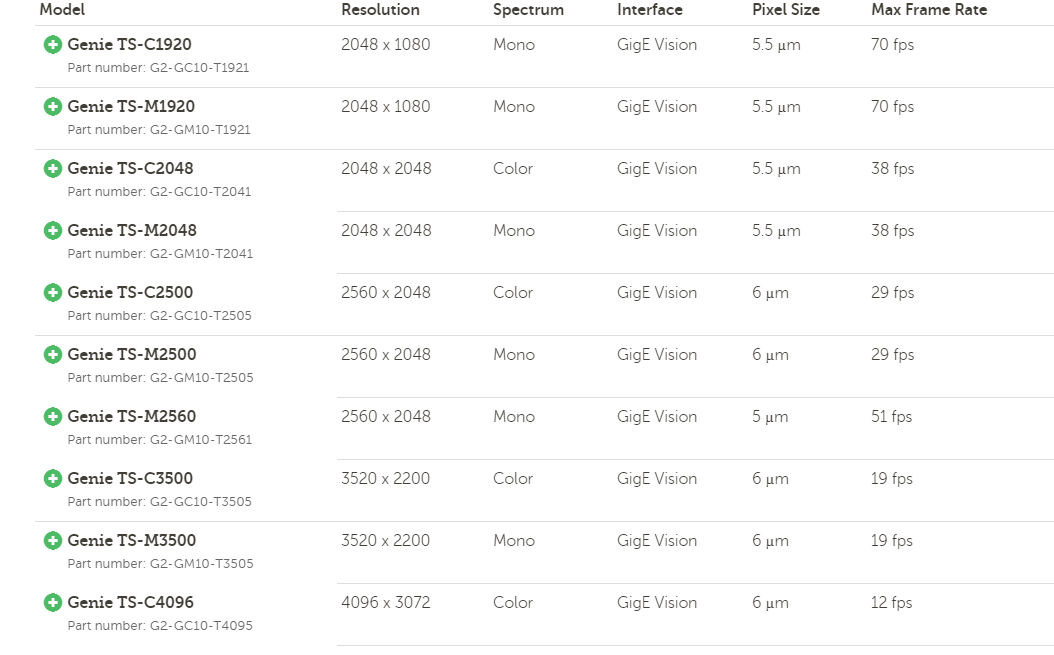Viewport: 1054px width, 655px height.
Task: Expand the Genie TS-C1920 row plus icon
Action: (x=53, y=45)
